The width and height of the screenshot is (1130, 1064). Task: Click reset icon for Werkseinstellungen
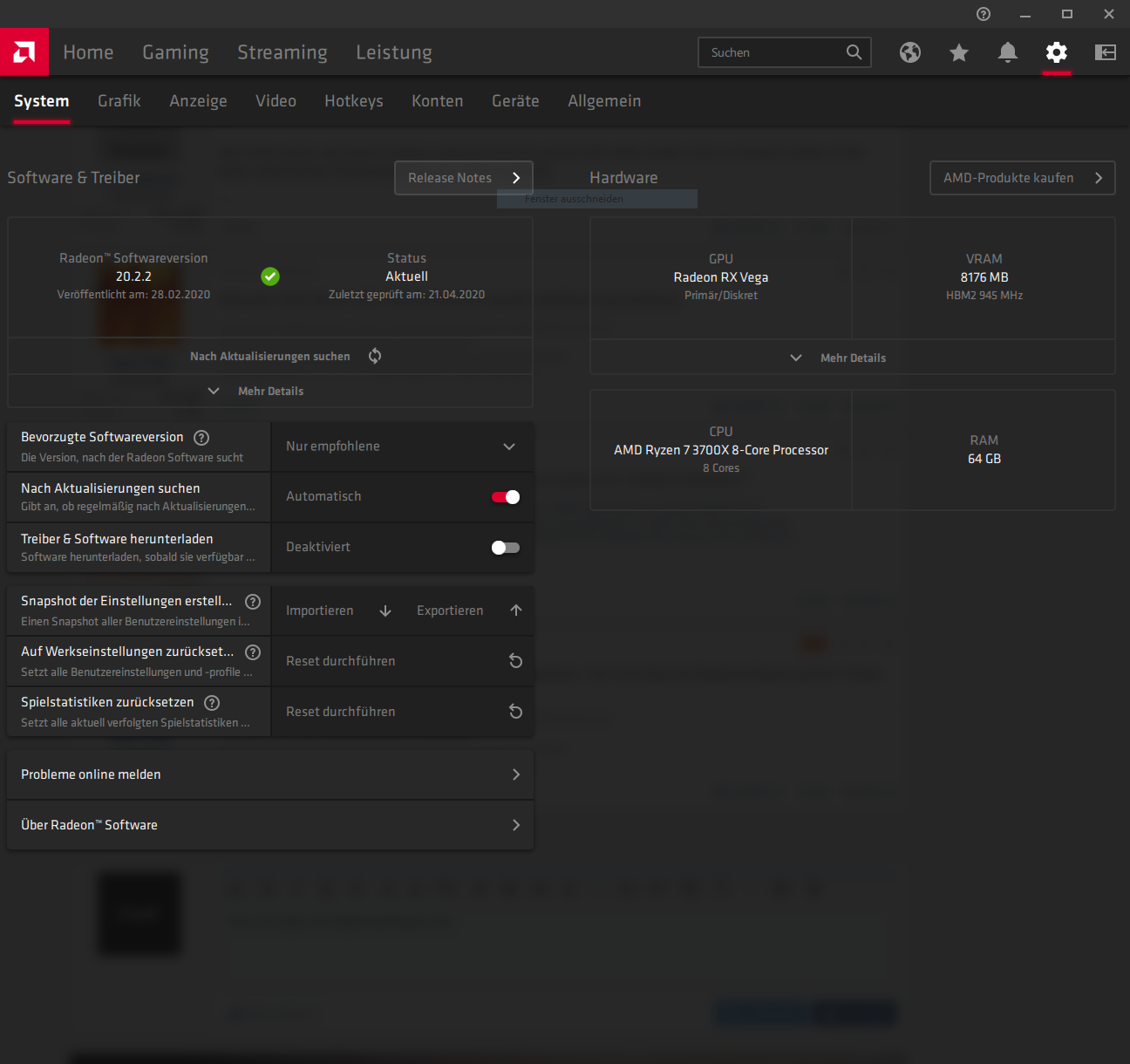click(x=516, y=661)
